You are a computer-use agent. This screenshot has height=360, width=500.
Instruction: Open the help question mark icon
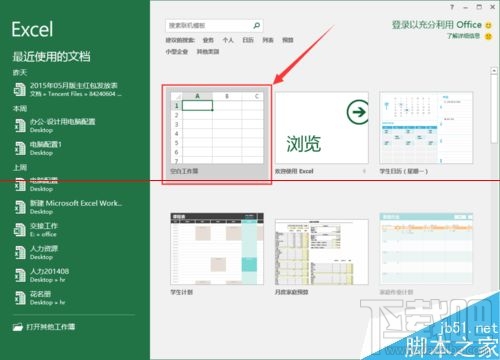(452, 7)
